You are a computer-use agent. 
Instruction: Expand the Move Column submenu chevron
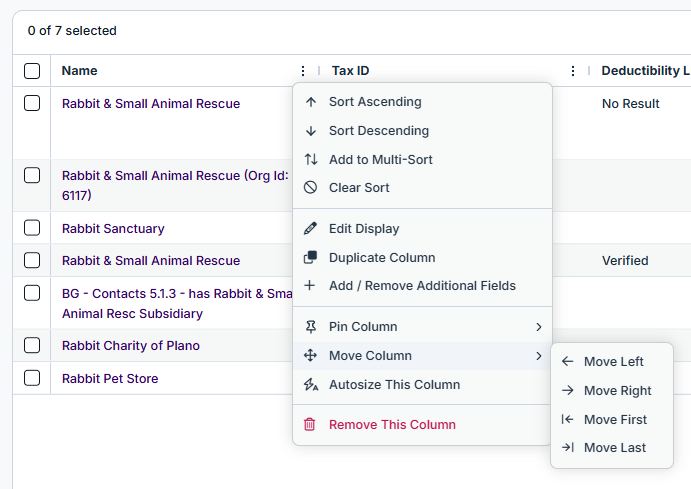pyautogui.click(x=539, y=356)
